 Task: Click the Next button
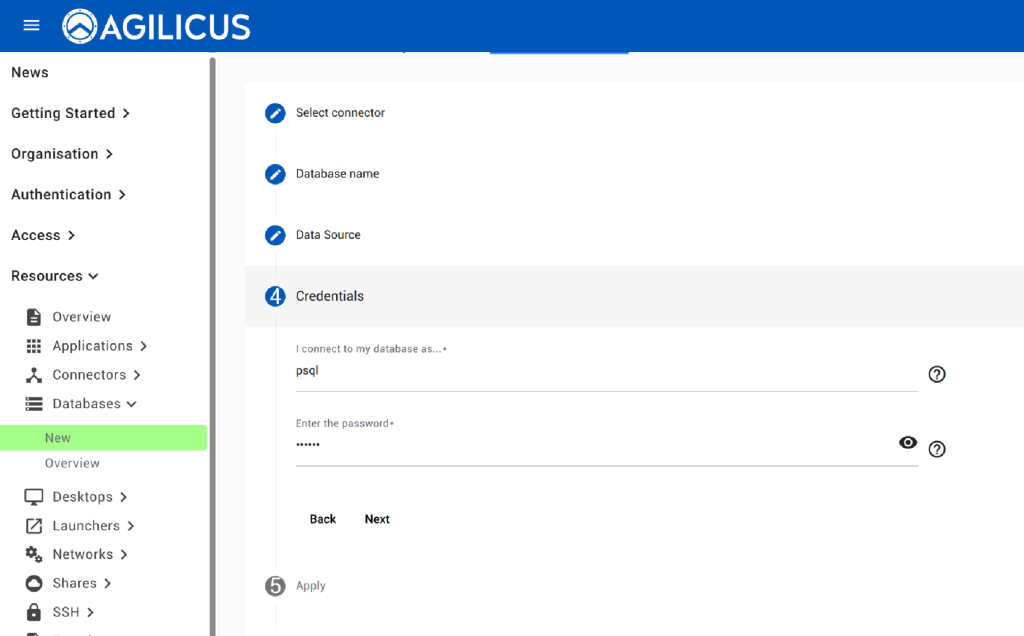pyautogui.click(x=377, y=519)
